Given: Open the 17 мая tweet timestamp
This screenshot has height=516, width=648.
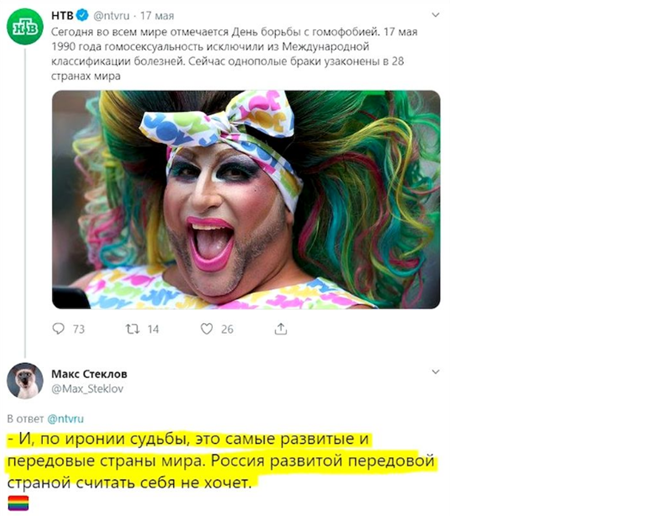Looking at the screenshot, I should 157,16.
